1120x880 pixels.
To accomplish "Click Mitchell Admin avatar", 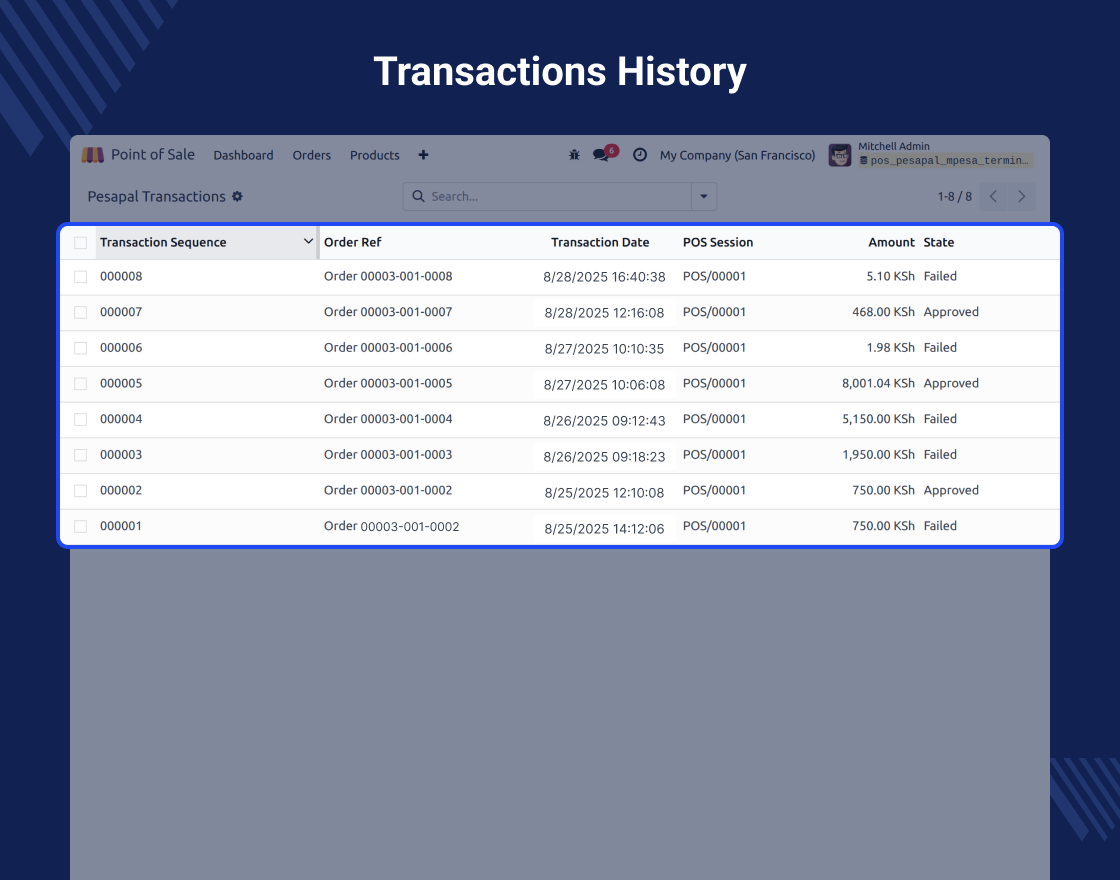I will point(840,155).
